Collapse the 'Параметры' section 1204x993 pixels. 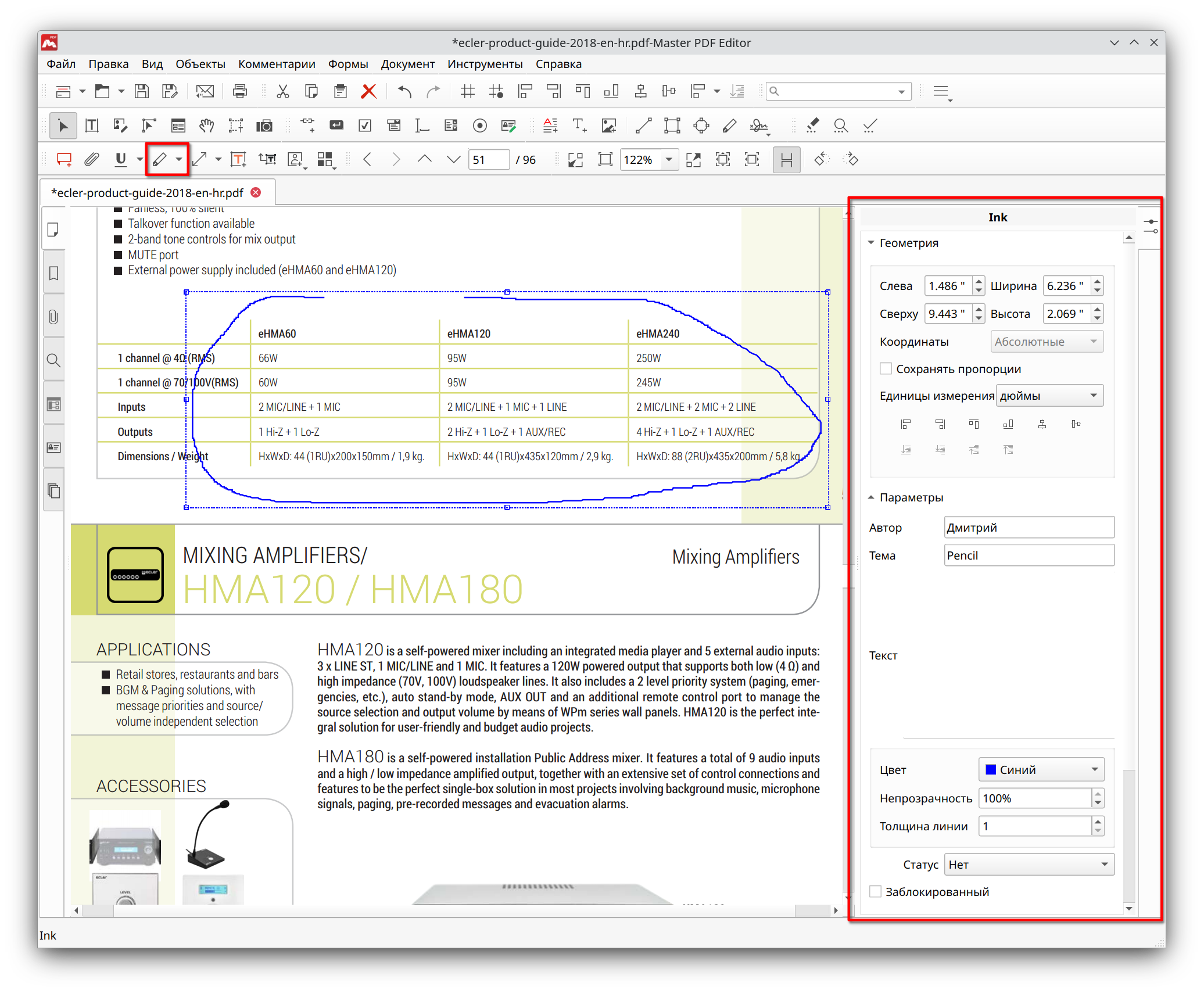tap(871, 497)
